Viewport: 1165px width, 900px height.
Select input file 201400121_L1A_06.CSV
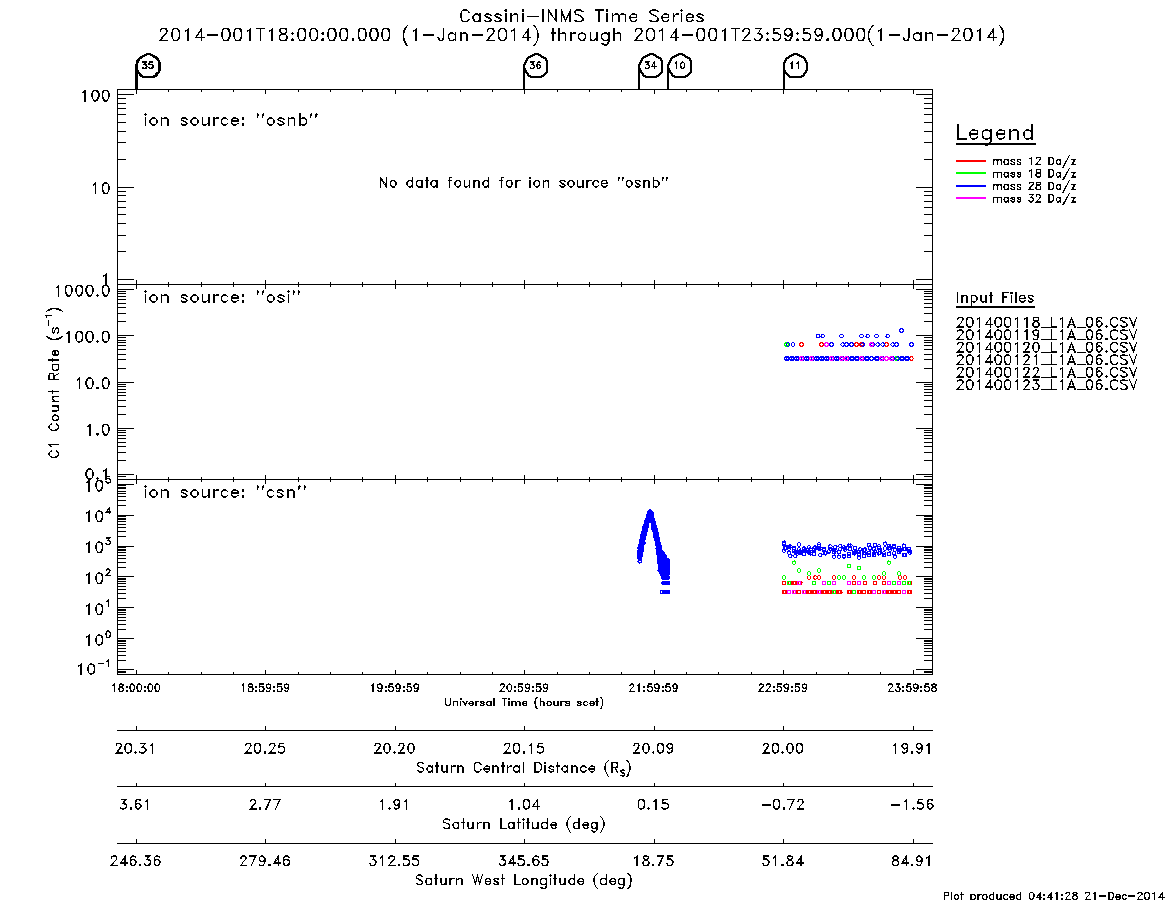tap(1046, 360)
